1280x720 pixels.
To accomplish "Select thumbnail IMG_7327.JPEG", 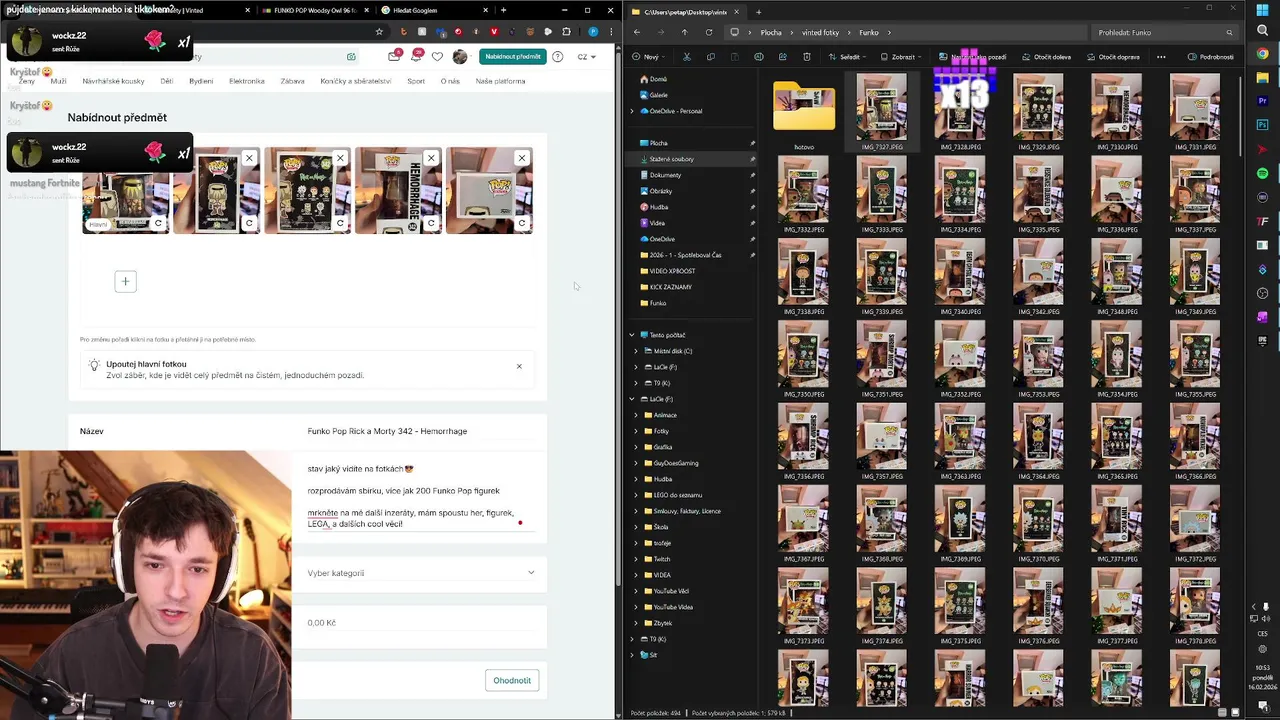I will coord(882,113).
